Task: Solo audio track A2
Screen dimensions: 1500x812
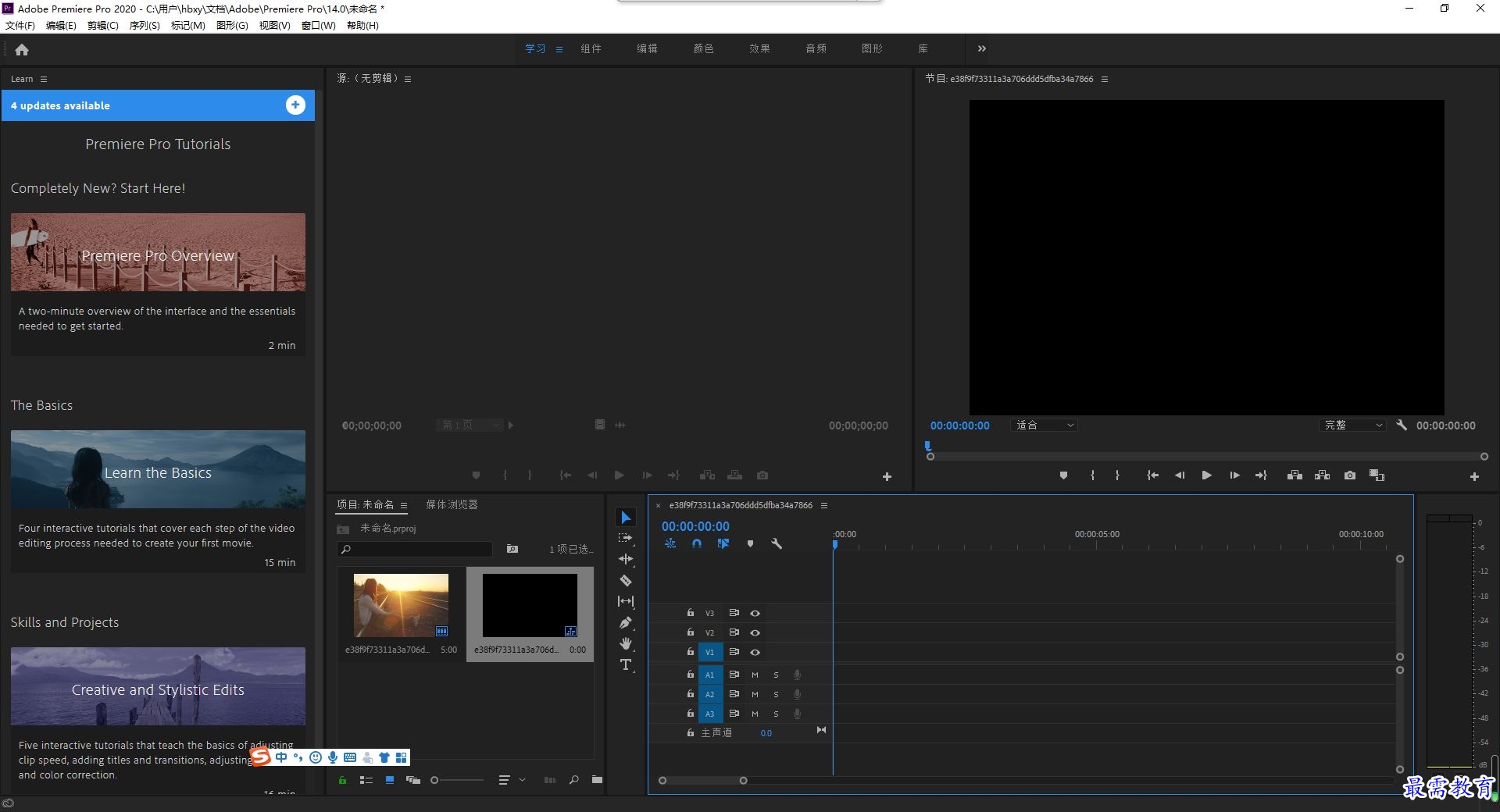Action: pyautogui.click(x=776, y=694)
